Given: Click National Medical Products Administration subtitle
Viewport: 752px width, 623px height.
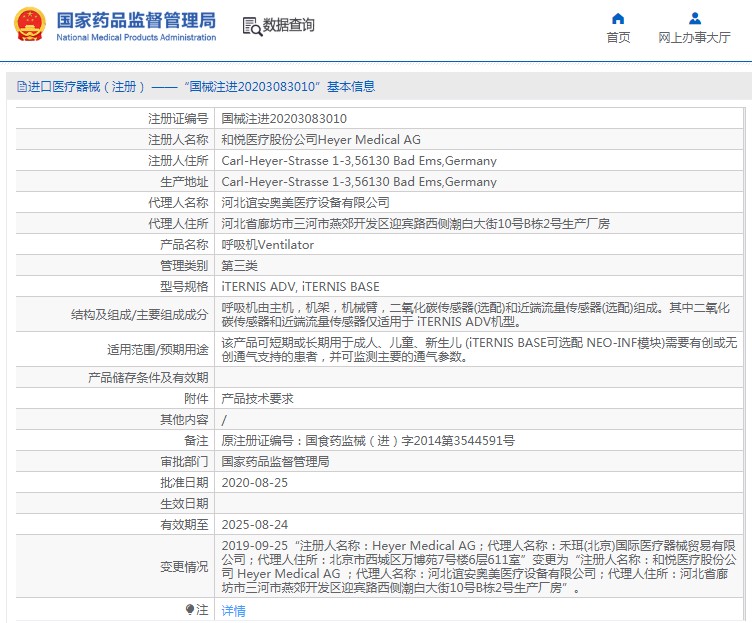Looking at the screenshot, I should tap(136, 37).
